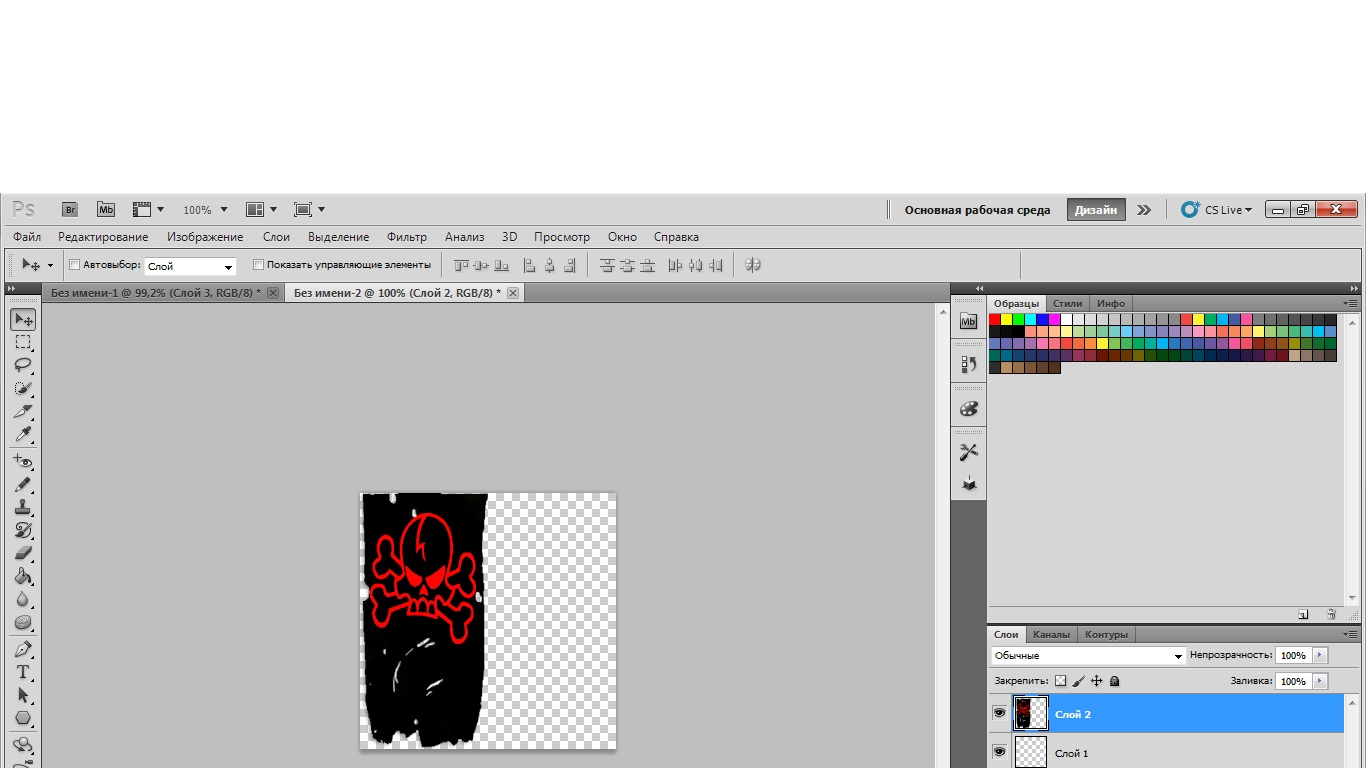Select the Clone Stamp tool
Viewport: 1366px width, 768px height.
click(23, 507)
